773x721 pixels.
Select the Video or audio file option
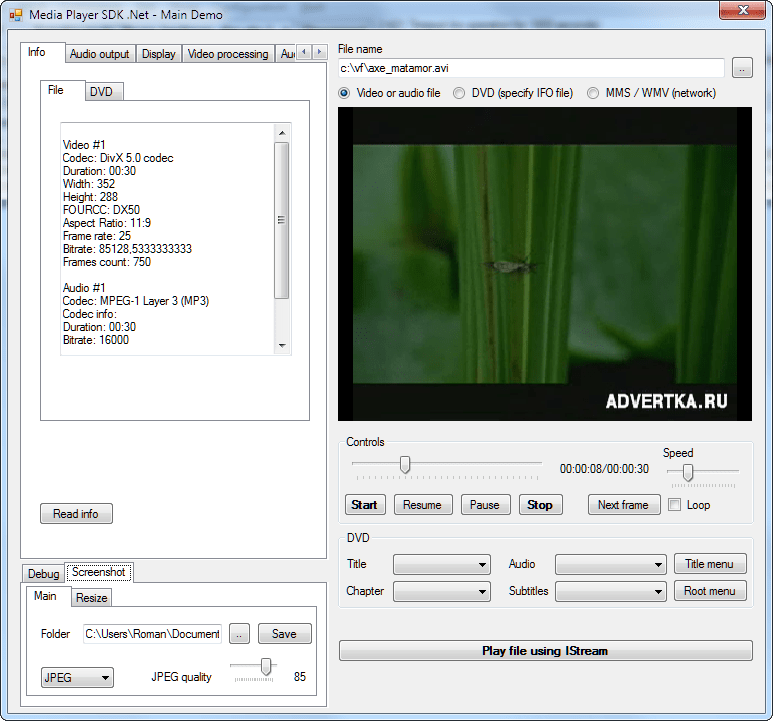pyautogui.click(x=345, y=93)
